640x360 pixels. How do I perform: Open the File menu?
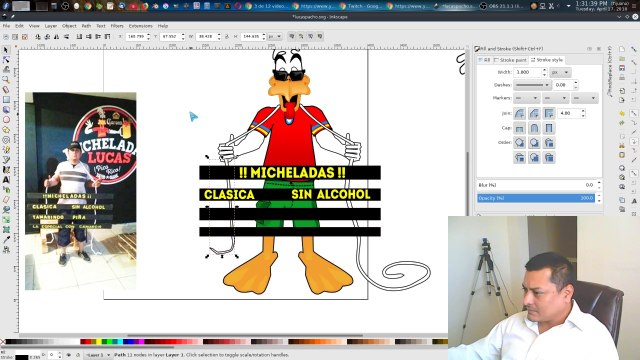6,26
